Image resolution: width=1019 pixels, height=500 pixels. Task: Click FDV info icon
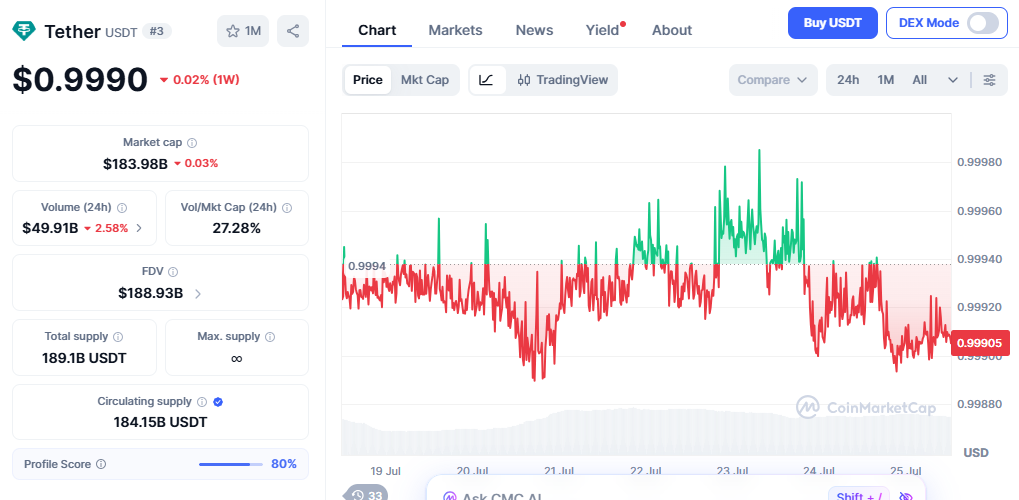pyautogui.click(x=173, y=272)
